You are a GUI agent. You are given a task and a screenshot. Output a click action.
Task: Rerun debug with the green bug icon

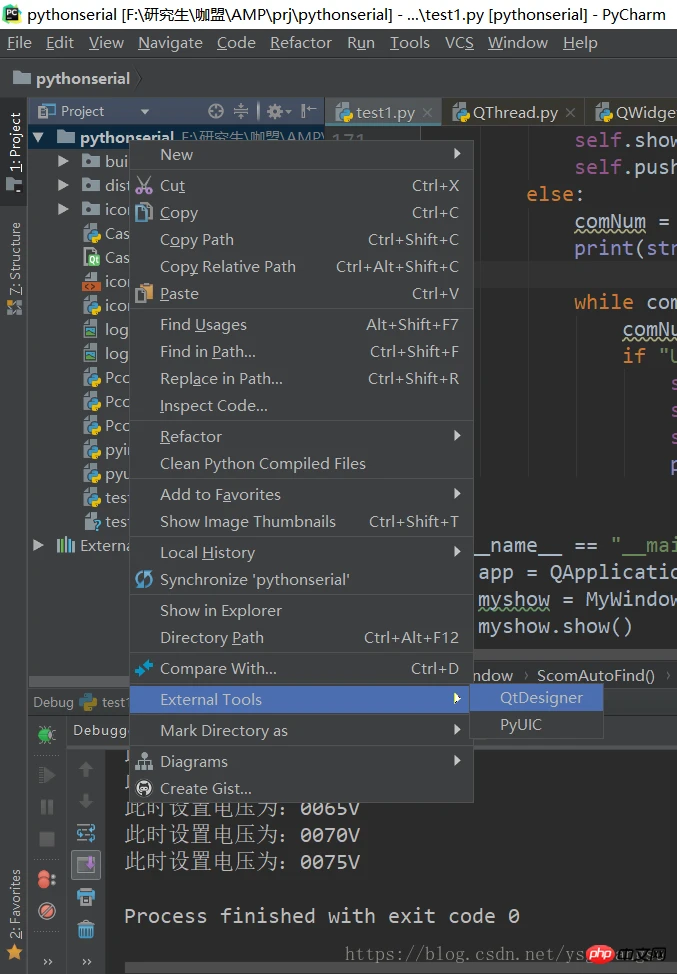tap(47, 734)
